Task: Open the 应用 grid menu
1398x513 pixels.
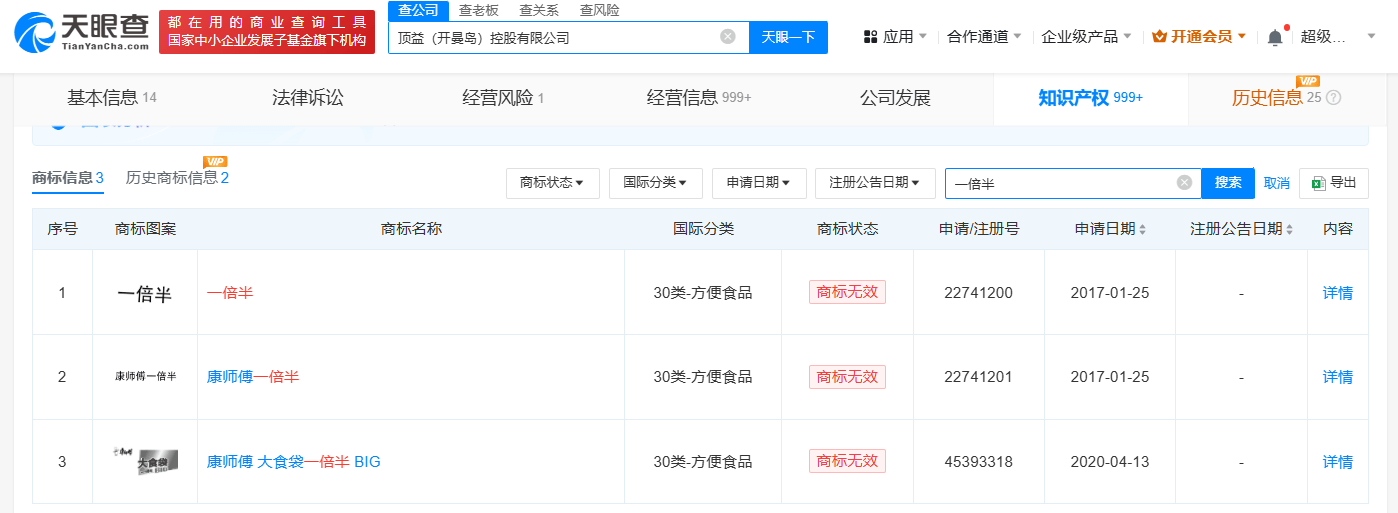Action: (893, 37)
